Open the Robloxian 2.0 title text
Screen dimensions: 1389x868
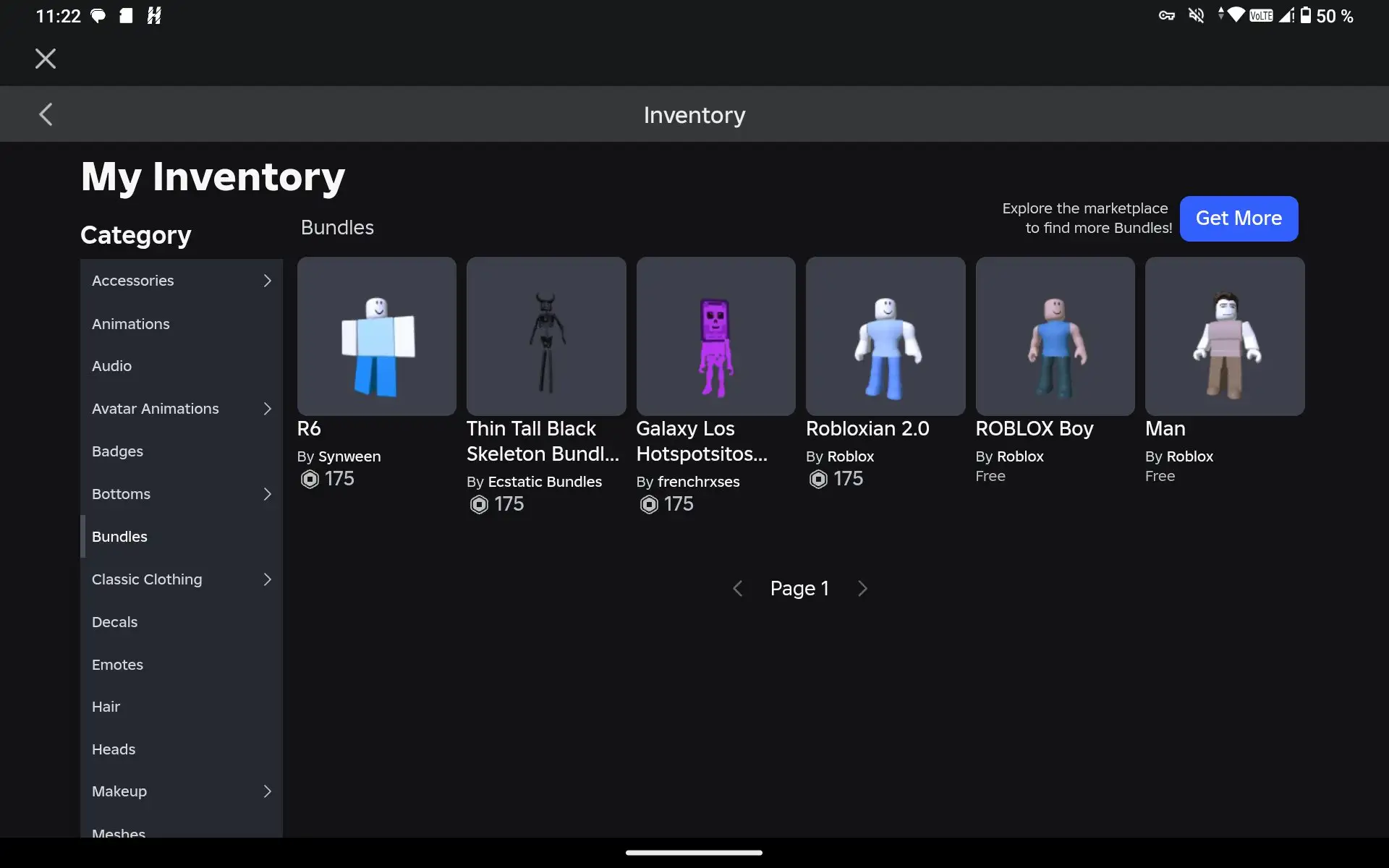click(x=867, y=429)
